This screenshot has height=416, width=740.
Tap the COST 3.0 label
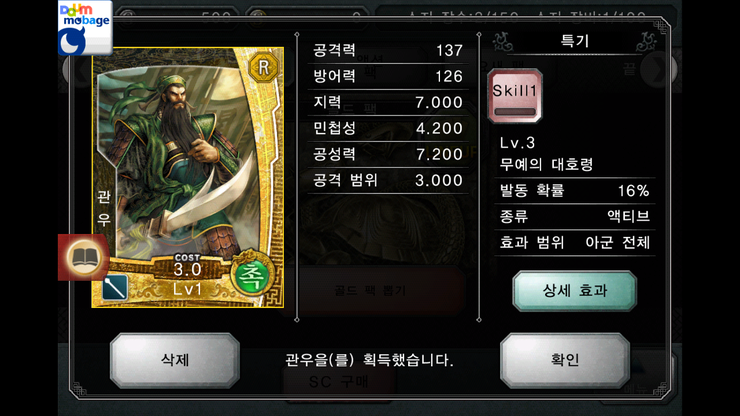187,265
